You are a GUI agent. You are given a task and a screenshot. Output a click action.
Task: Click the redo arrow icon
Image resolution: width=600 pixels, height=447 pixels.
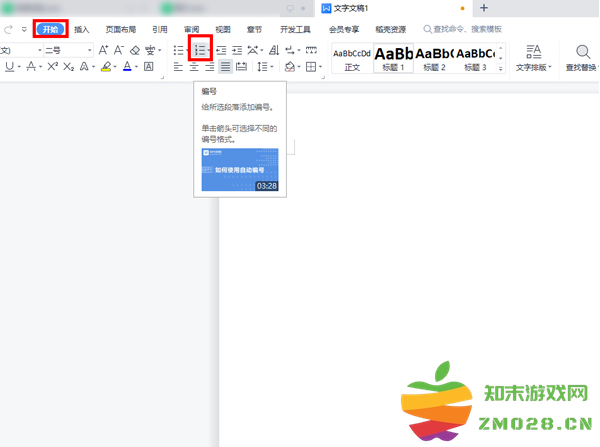click(8, 29)
